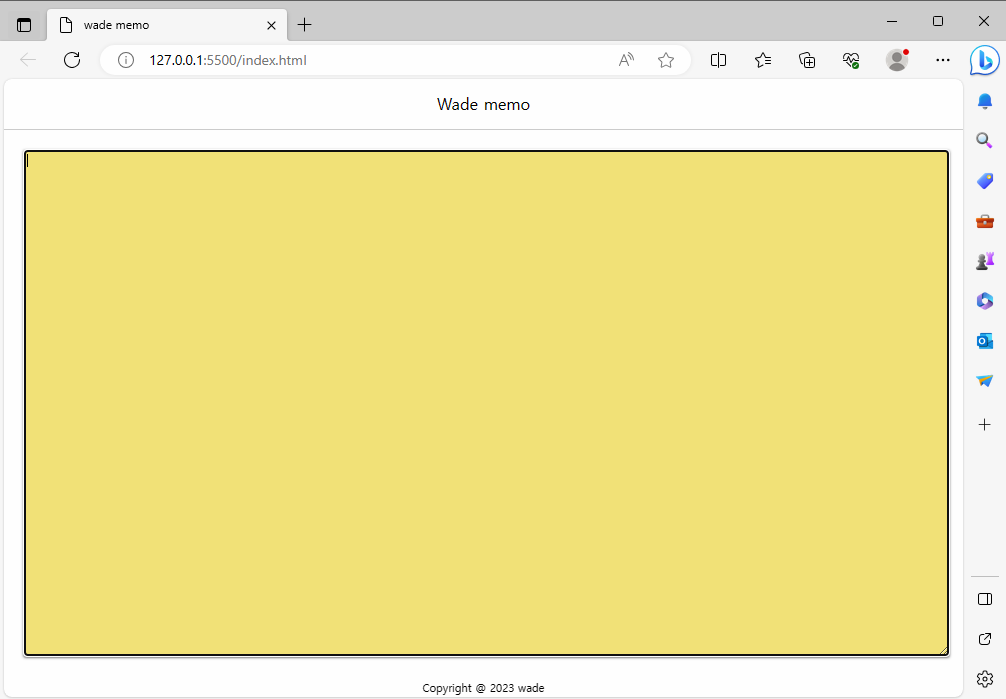This screenshot has height=699, width=1006.
Task: Open the Favorites list
Action: [763, 60]
